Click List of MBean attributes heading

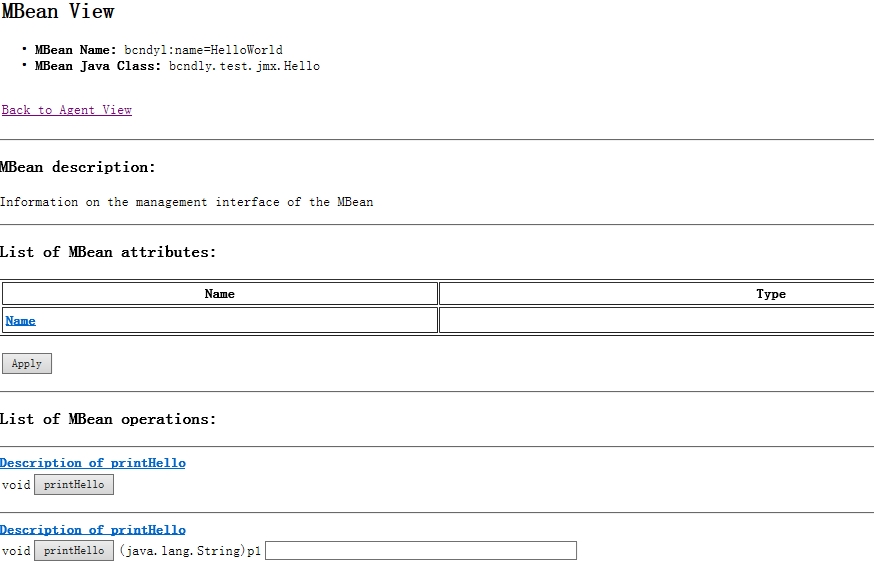coord(108,252)
